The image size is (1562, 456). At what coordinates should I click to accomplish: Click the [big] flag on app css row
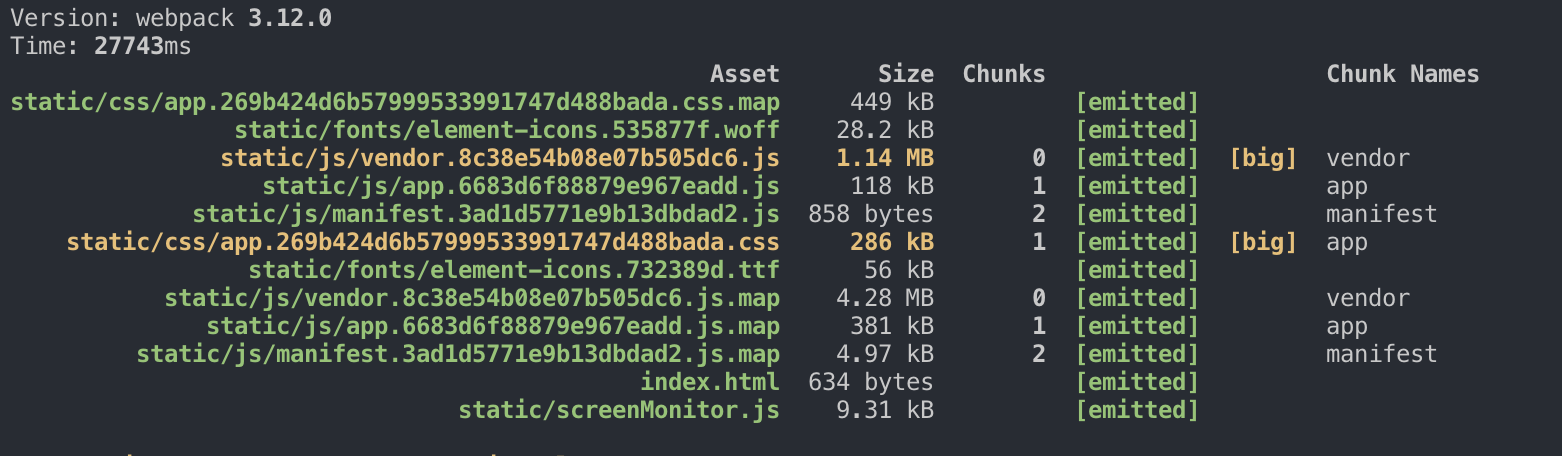coord(1263,242)
